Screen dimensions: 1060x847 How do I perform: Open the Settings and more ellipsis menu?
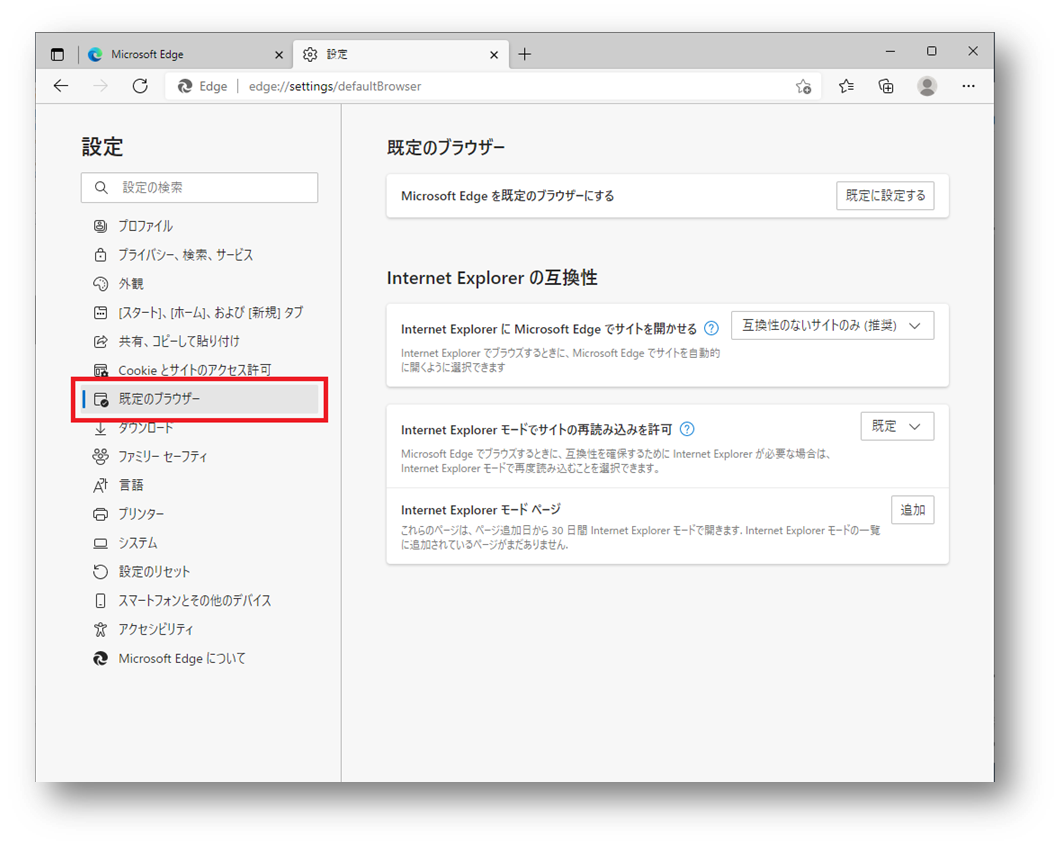click(968, 86)
